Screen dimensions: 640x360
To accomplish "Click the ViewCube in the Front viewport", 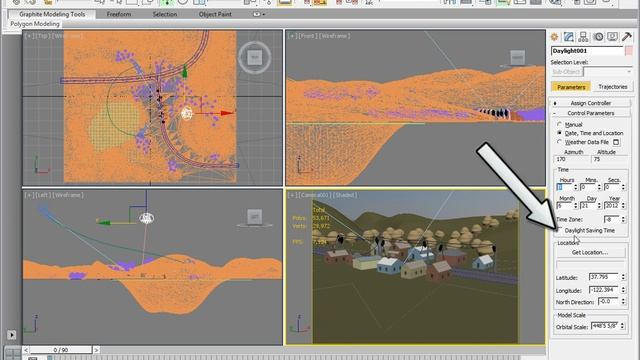I will point(518,58).
